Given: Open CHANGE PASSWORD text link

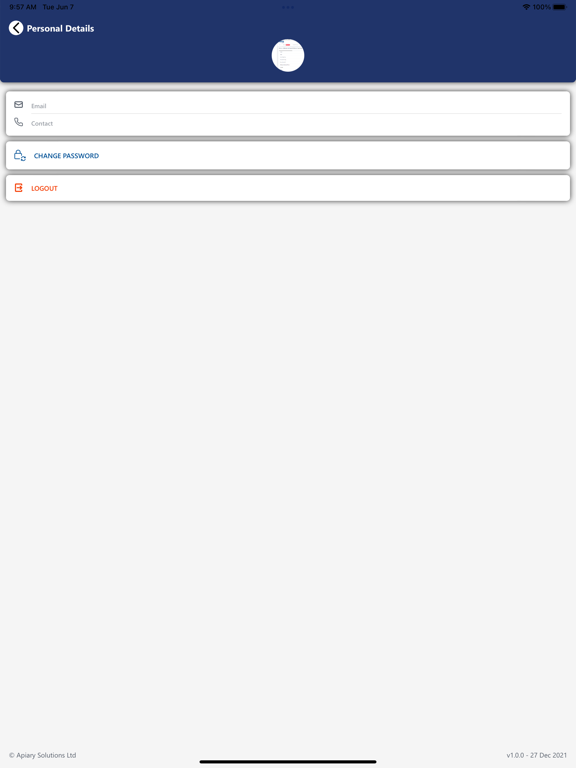Looking at the screenshot, I should click(x=66, y=156).
